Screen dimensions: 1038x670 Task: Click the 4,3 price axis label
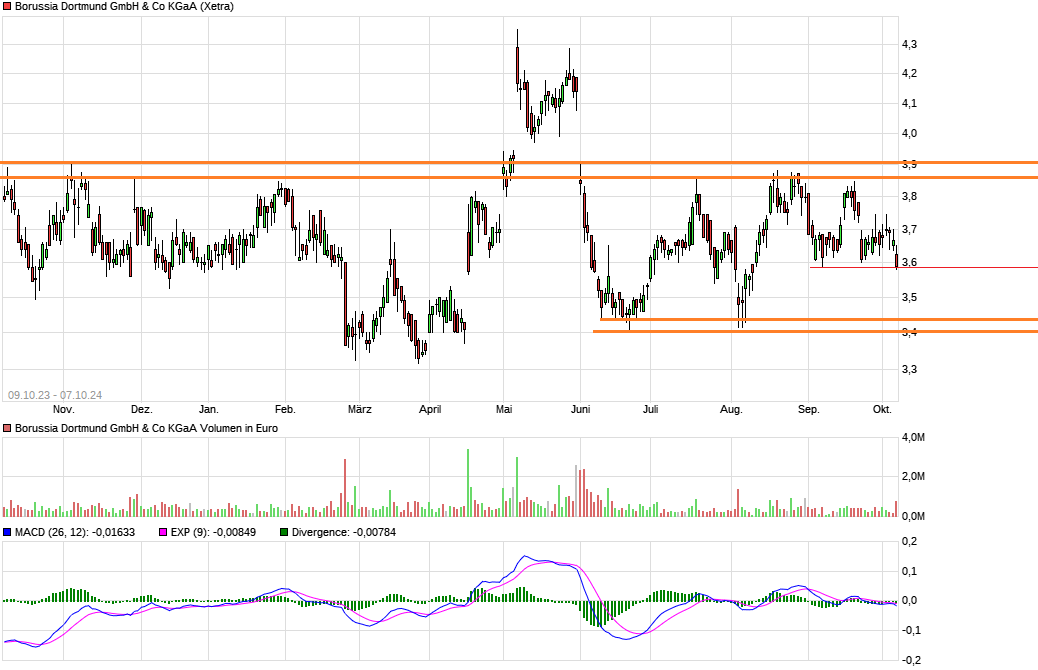click(x=910, y=44)
